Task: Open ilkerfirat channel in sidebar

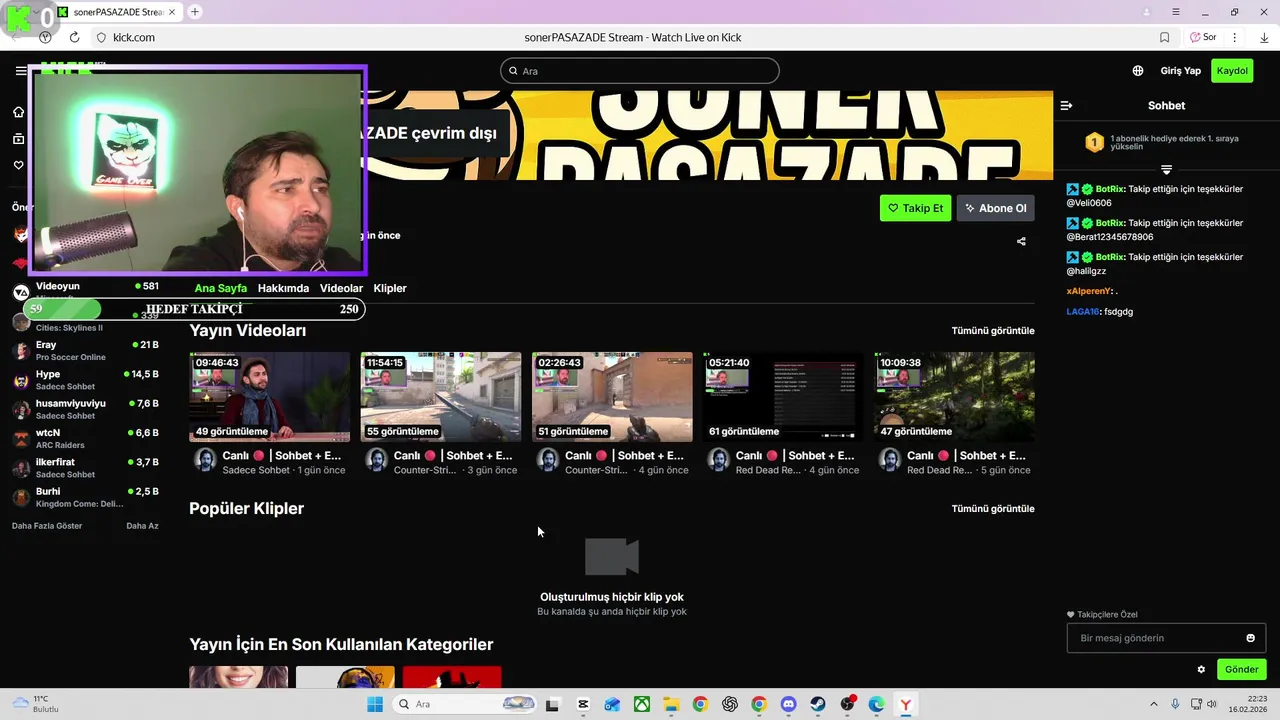Action: click(85, 468)
